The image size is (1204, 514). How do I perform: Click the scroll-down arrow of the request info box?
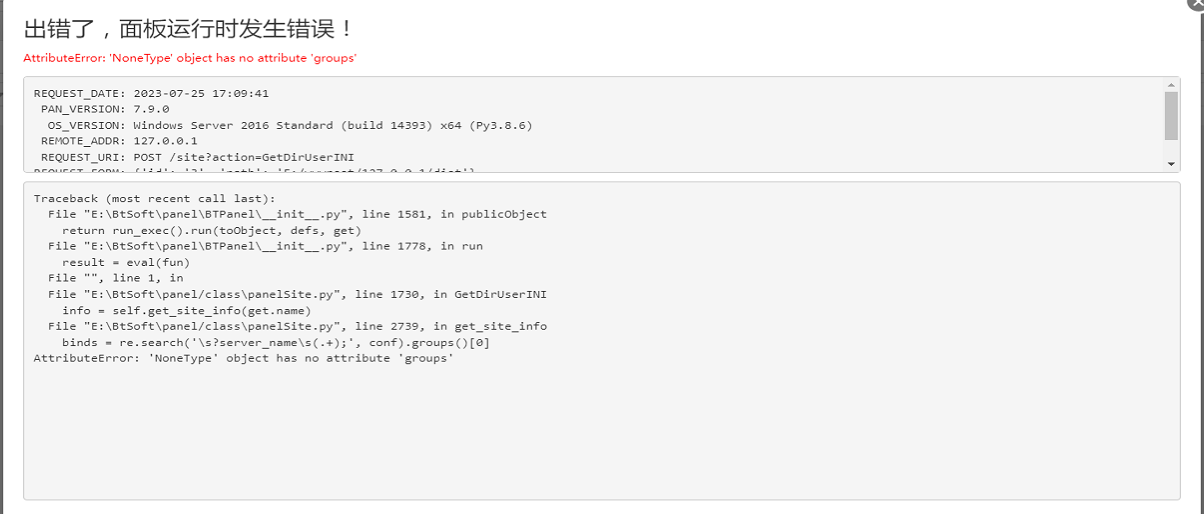click(1172, 163)
